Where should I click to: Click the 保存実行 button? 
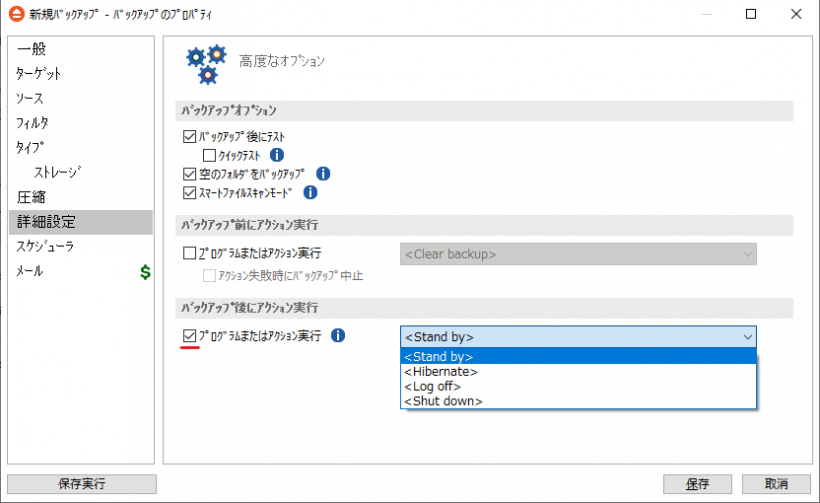click(x=82, y=484)
